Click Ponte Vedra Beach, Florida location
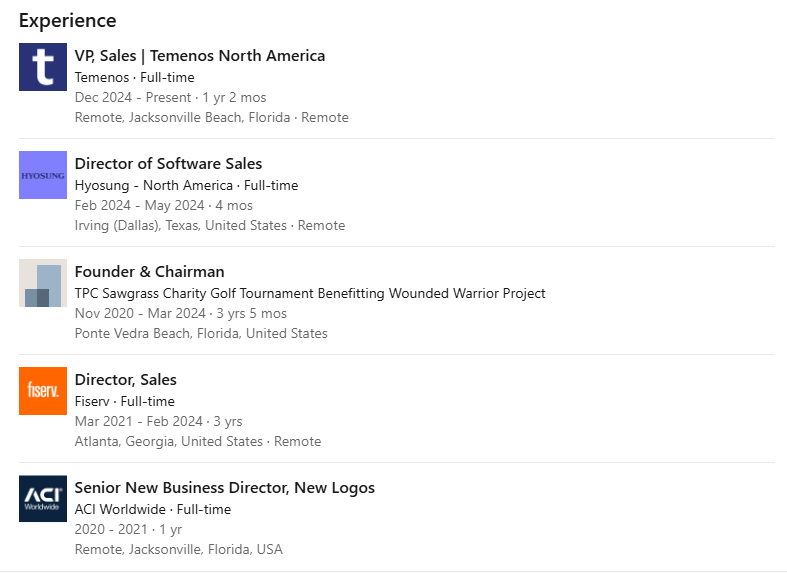The width and height of the screenshot is (787, 573). (x=201, y=333)
